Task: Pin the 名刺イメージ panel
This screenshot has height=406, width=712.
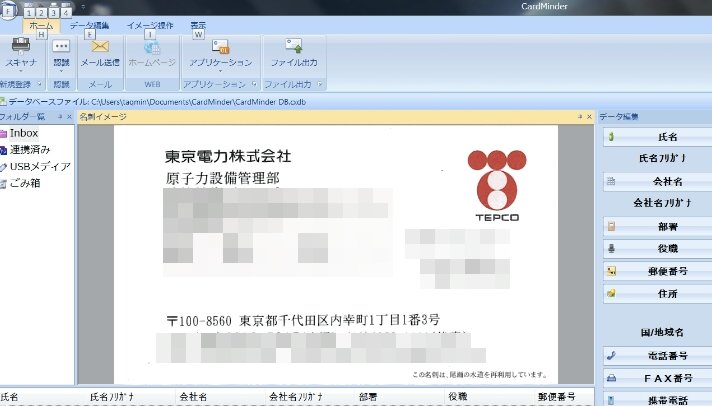Action: click(580, 117)
